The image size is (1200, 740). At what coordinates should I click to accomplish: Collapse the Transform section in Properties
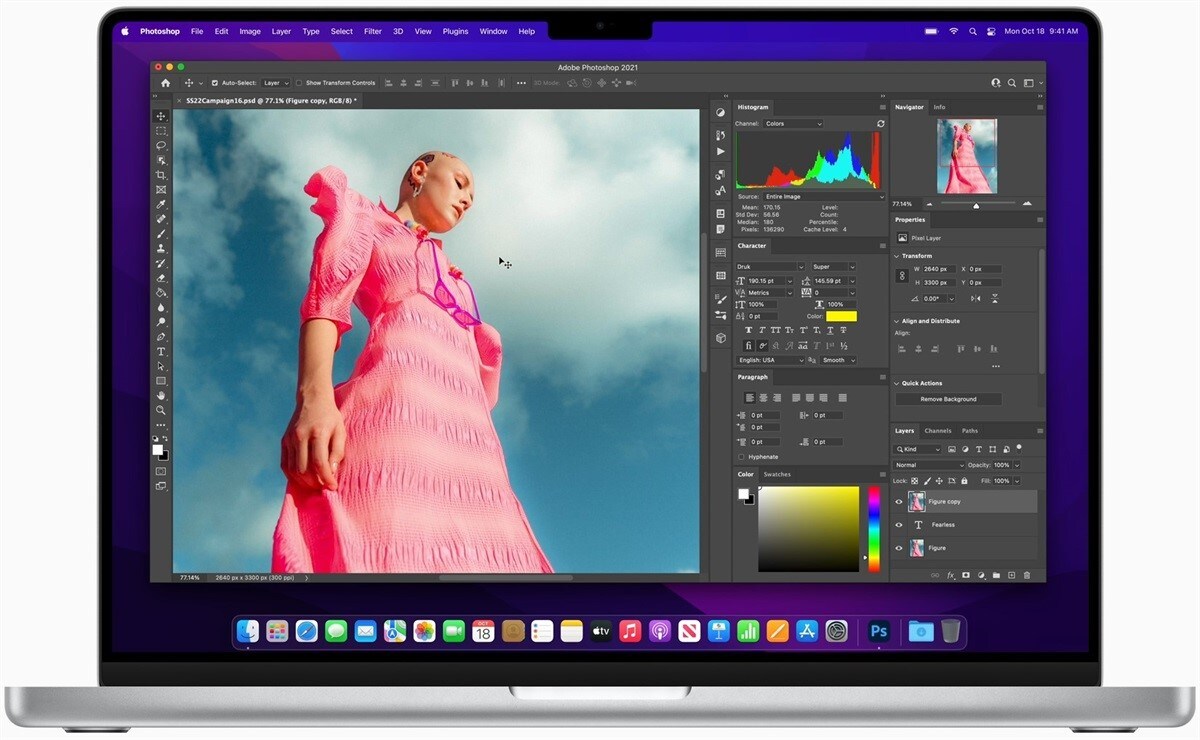(897, 256)
